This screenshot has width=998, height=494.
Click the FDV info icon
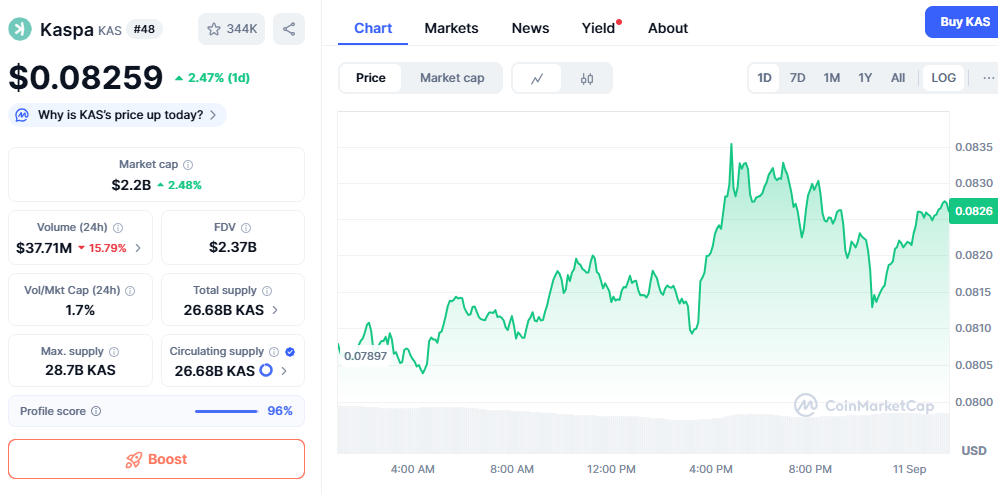[x=246, y=227]
